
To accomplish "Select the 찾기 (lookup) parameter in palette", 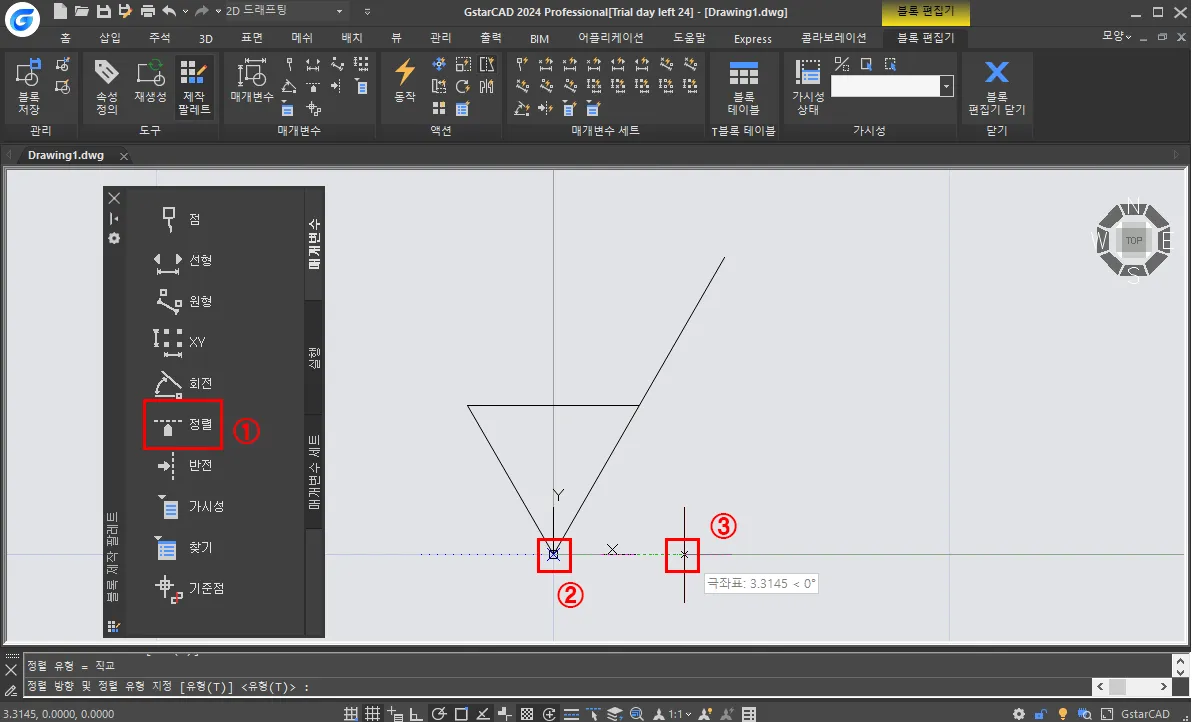I will pyautogui.click(x=182, y=547).
